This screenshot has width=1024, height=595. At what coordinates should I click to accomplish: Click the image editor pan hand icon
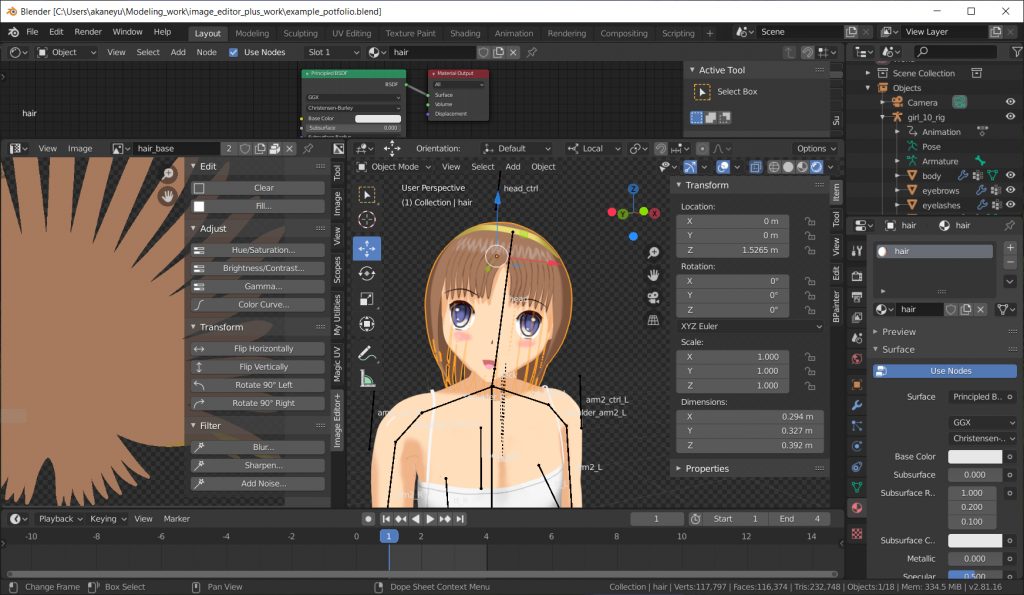[x=168, y=195]
